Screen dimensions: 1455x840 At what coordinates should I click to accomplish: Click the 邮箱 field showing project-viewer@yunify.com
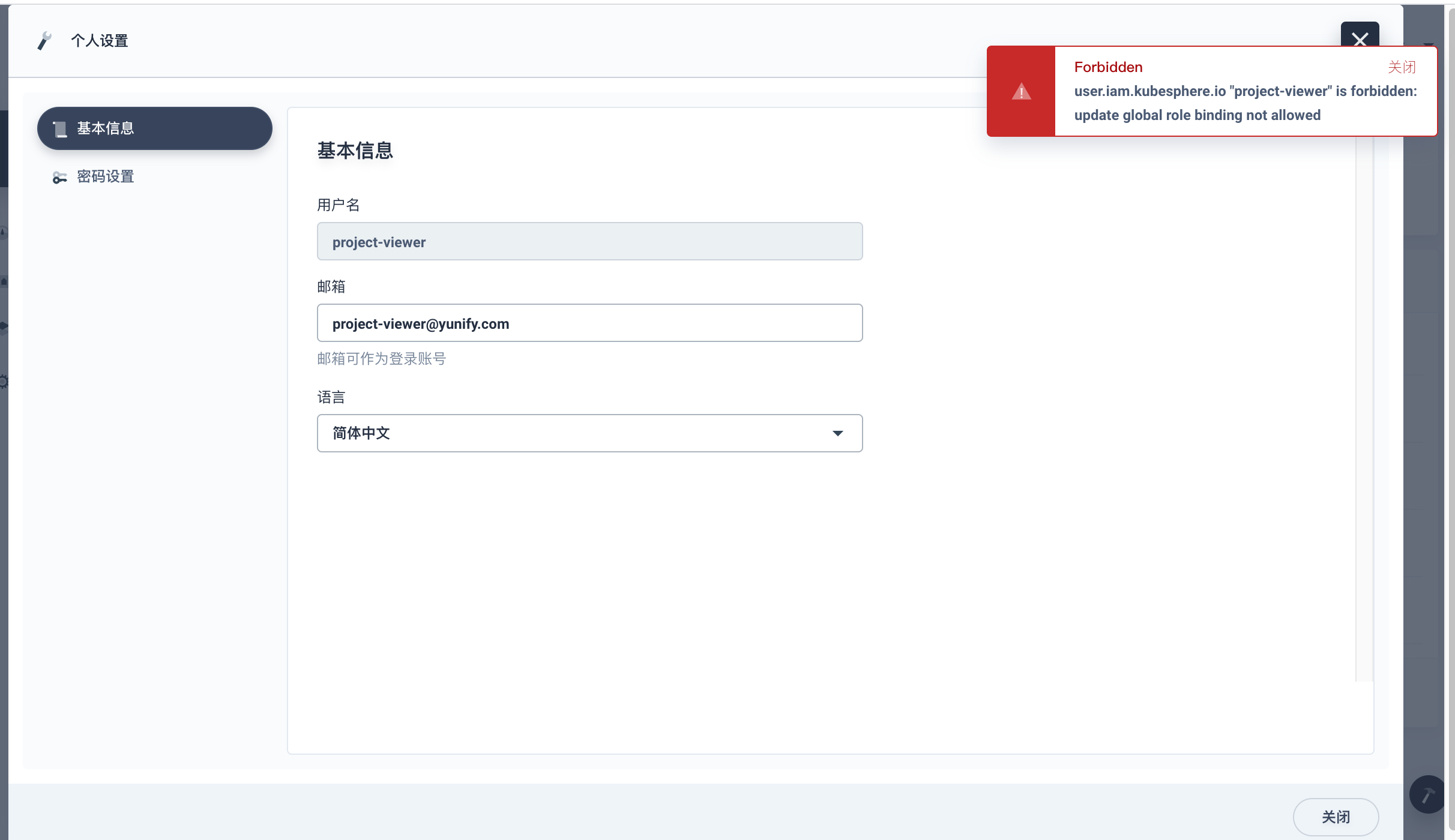coord(589,323)
